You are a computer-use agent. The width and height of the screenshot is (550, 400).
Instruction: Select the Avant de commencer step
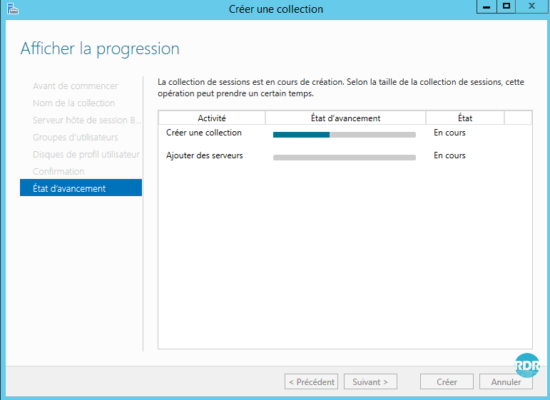[x=75, y=86]
